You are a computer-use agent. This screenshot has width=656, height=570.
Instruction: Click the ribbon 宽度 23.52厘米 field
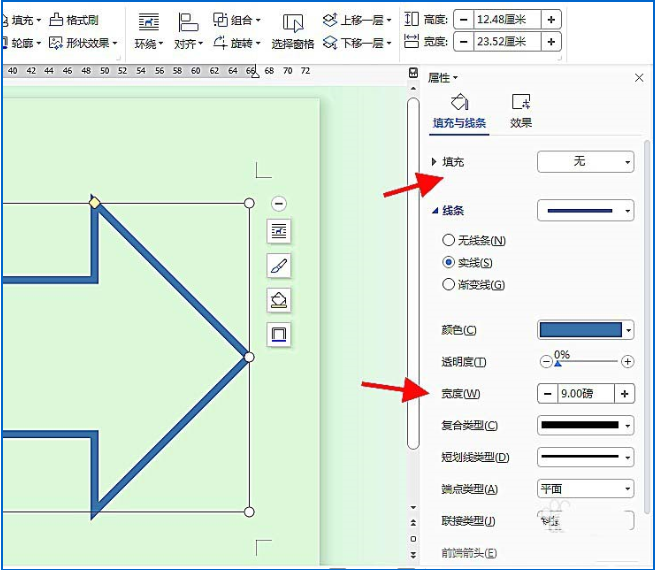point(507,42)
